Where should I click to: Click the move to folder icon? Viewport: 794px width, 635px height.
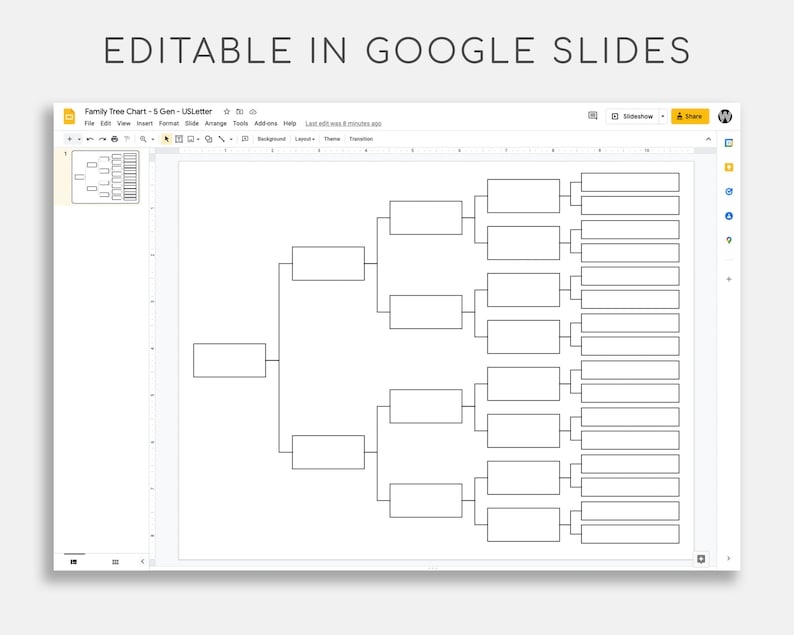pyautogui.click(x=240, y=111)
